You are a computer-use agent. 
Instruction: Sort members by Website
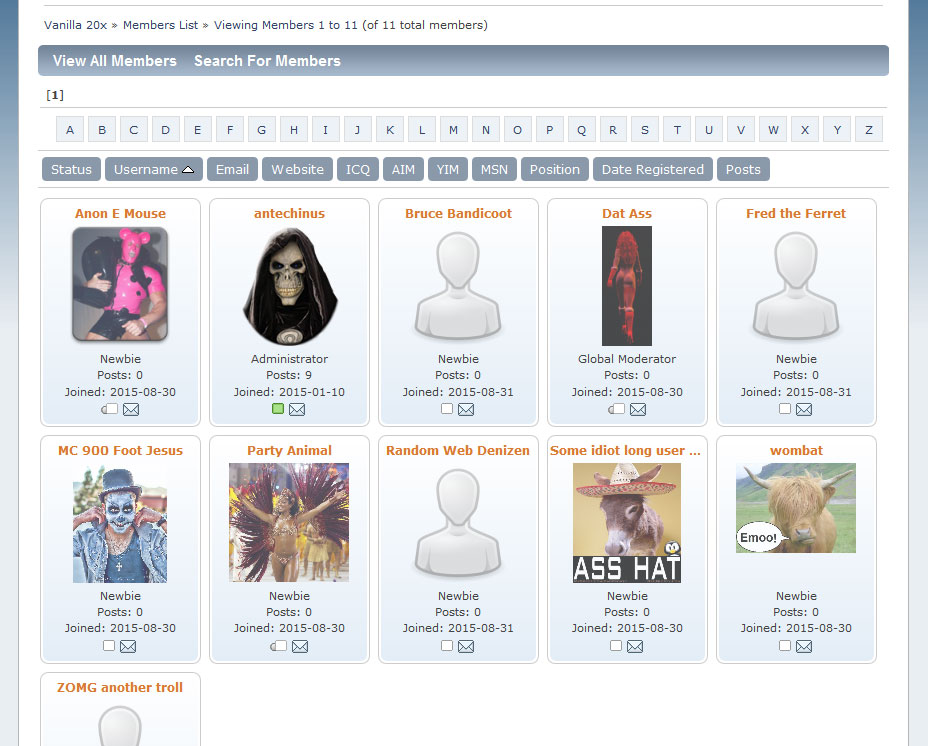click(298, 169)
